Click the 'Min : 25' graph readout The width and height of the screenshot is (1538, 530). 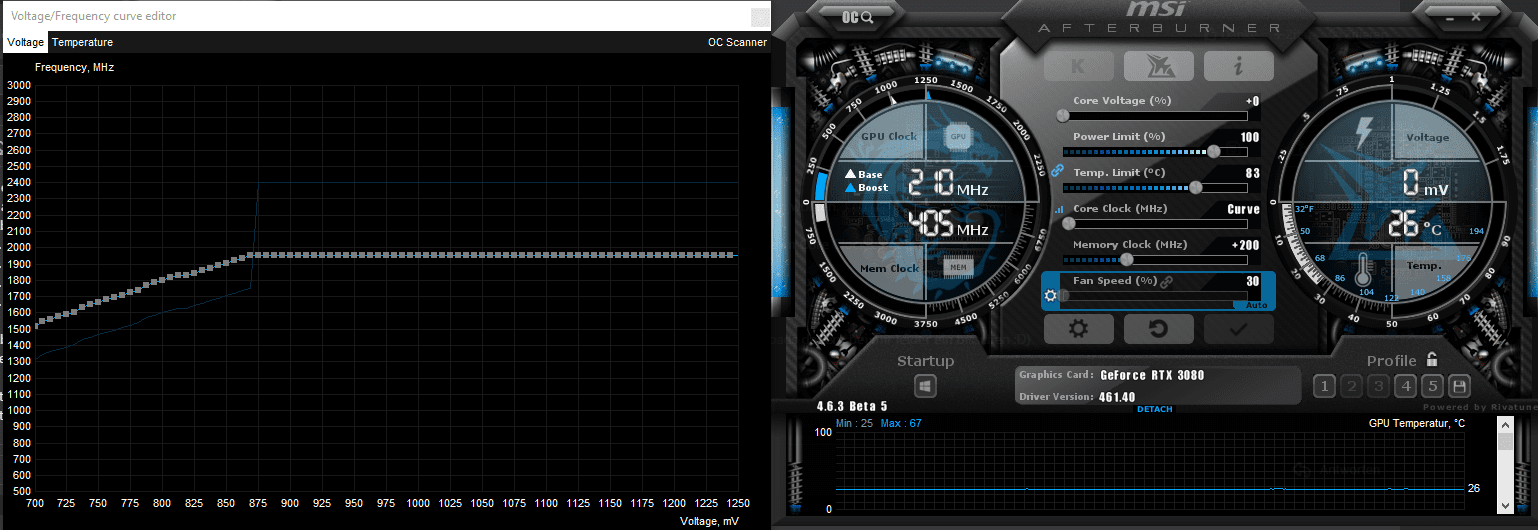click(855, 424)
